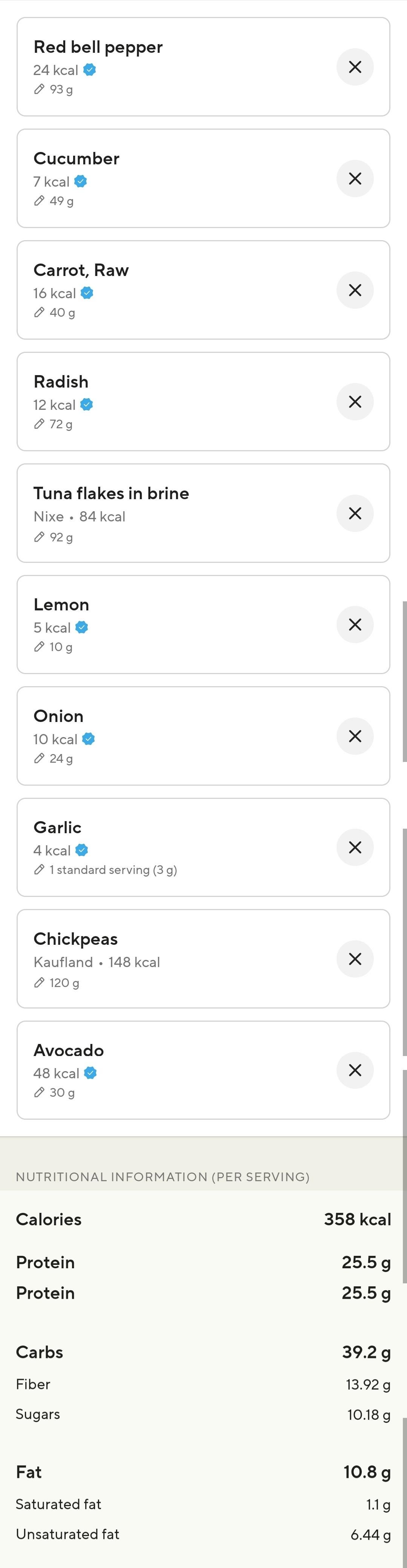Edit Red bell pepper 93 g amount
407x1568 pixels.
40,89
